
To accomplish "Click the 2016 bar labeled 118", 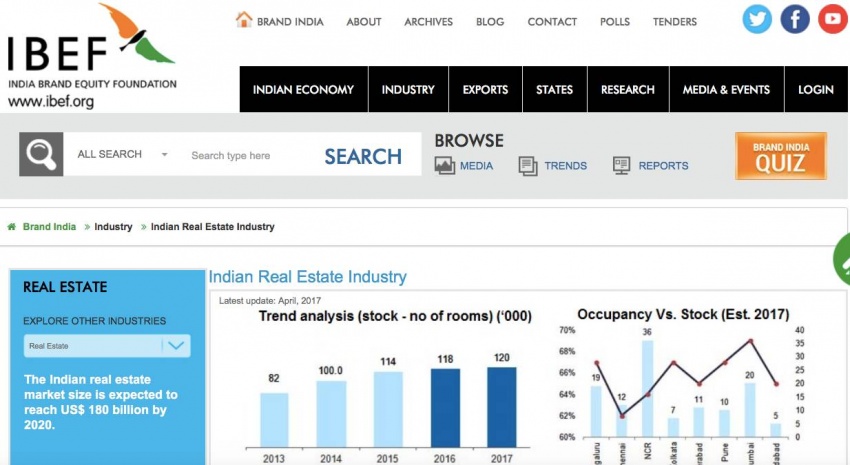I will coord(445,408).
